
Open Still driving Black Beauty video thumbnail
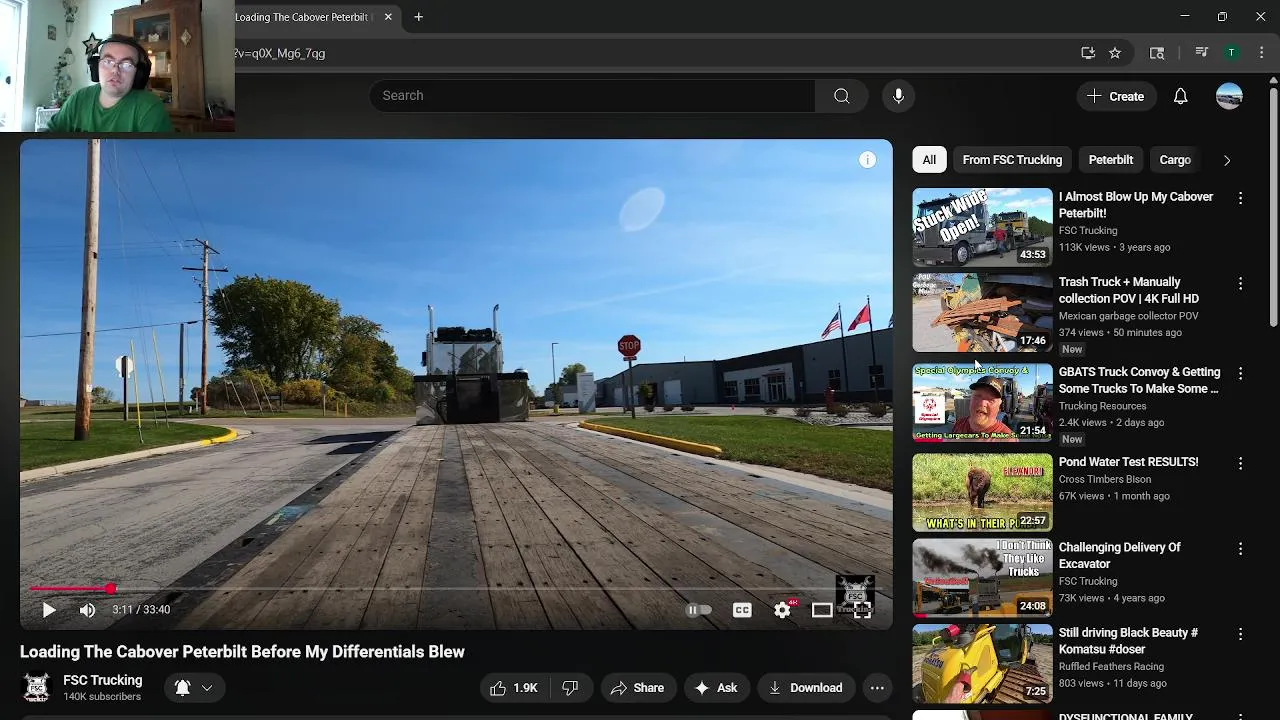(x=982, y=664)
